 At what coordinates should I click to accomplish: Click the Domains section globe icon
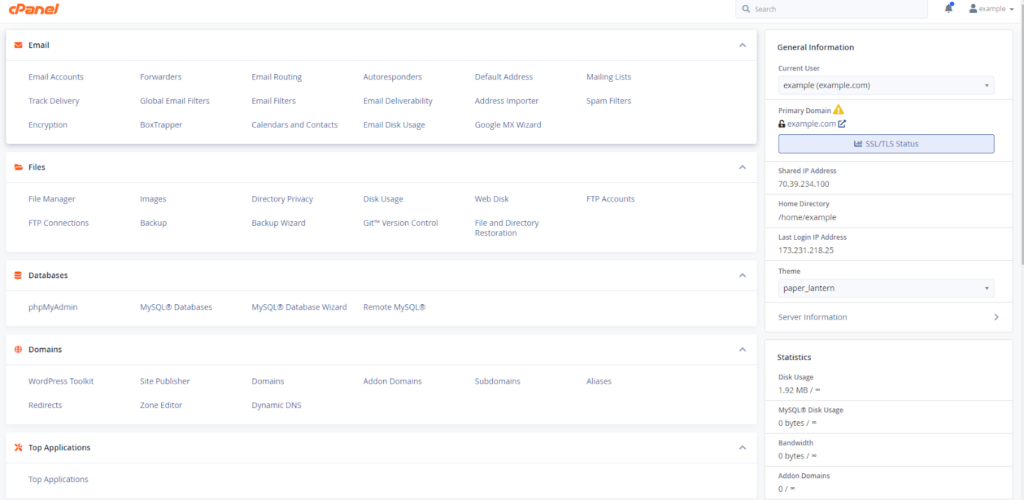click(18, 350)
